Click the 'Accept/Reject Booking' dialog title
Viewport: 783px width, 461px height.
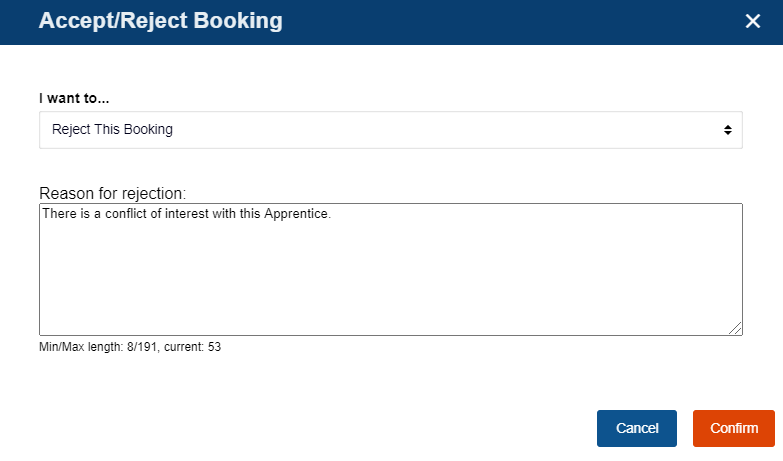point(160,21)
